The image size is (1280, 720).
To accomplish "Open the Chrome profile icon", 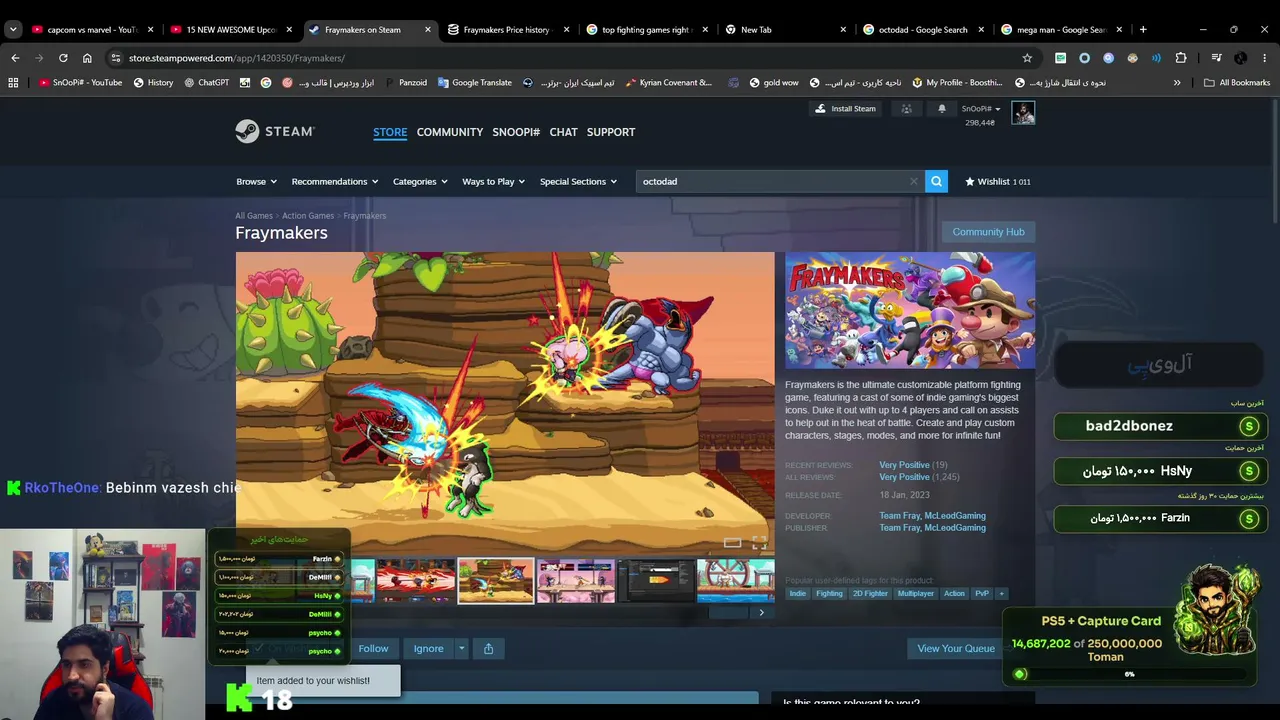I will (1241, 58).
